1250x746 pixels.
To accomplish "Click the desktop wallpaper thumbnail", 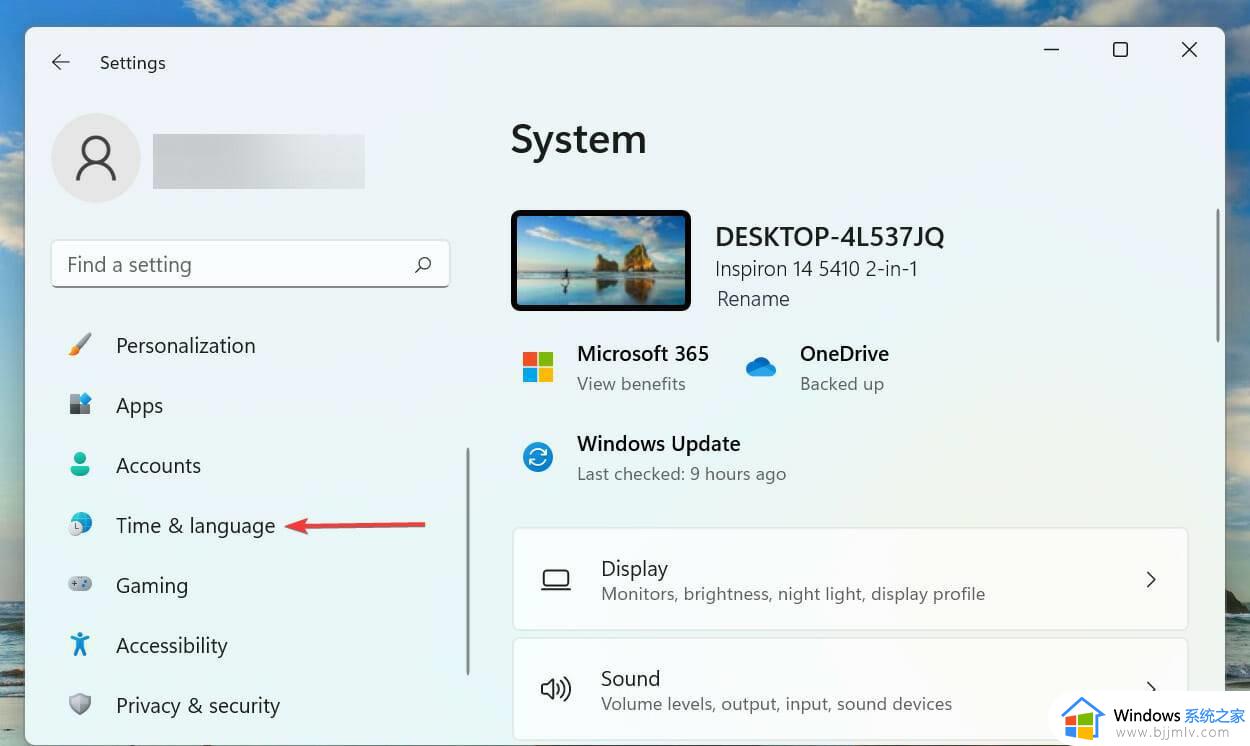I will 601,260.
